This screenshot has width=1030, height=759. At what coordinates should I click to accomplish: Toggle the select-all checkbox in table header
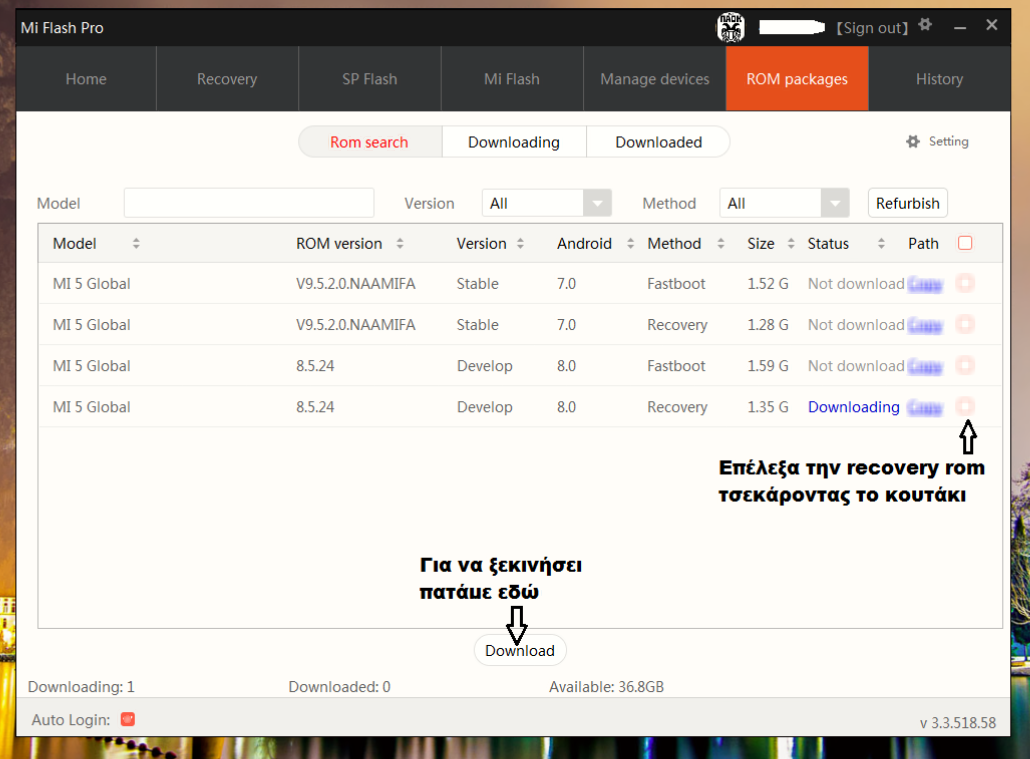point(965,243)
